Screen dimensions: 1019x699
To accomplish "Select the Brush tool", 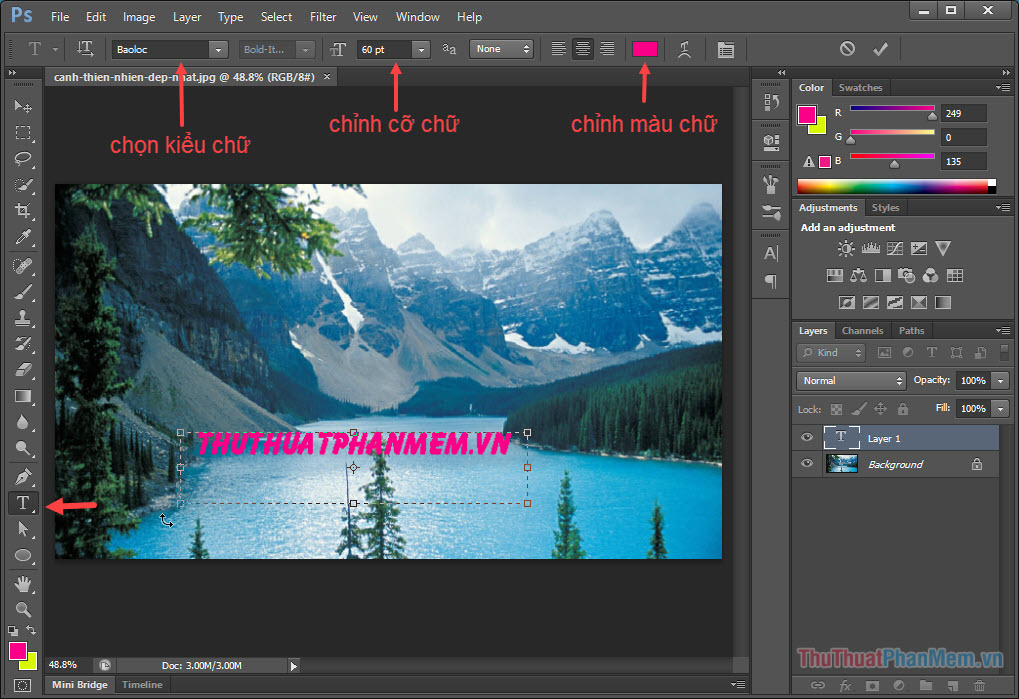I will [22, 293].
